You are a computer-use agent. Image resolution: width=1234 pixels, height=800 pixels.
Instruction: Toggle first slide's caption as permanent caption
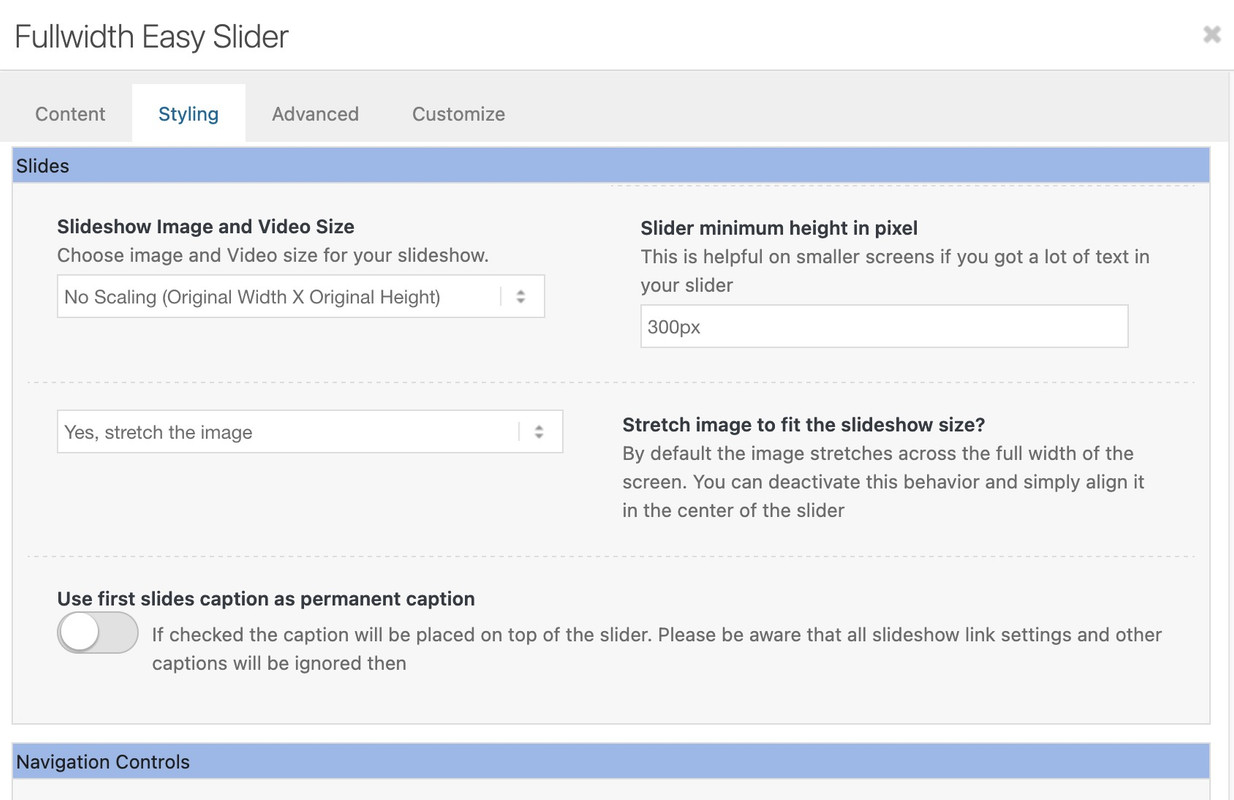97,633
